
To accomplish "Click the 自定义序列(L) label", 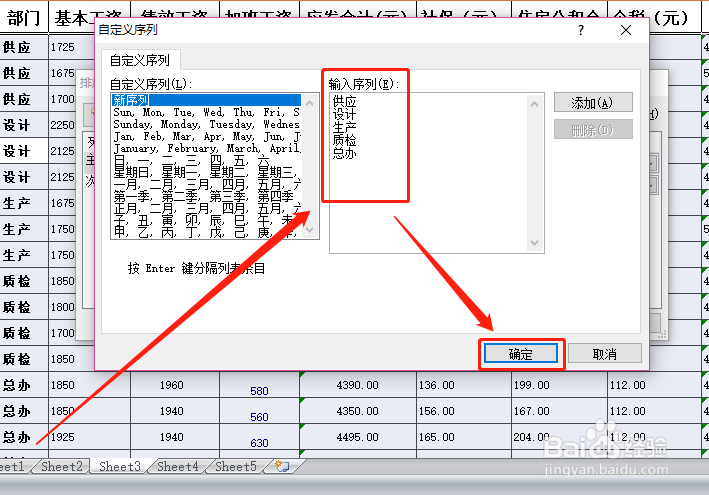I will (x=151, y=85).
